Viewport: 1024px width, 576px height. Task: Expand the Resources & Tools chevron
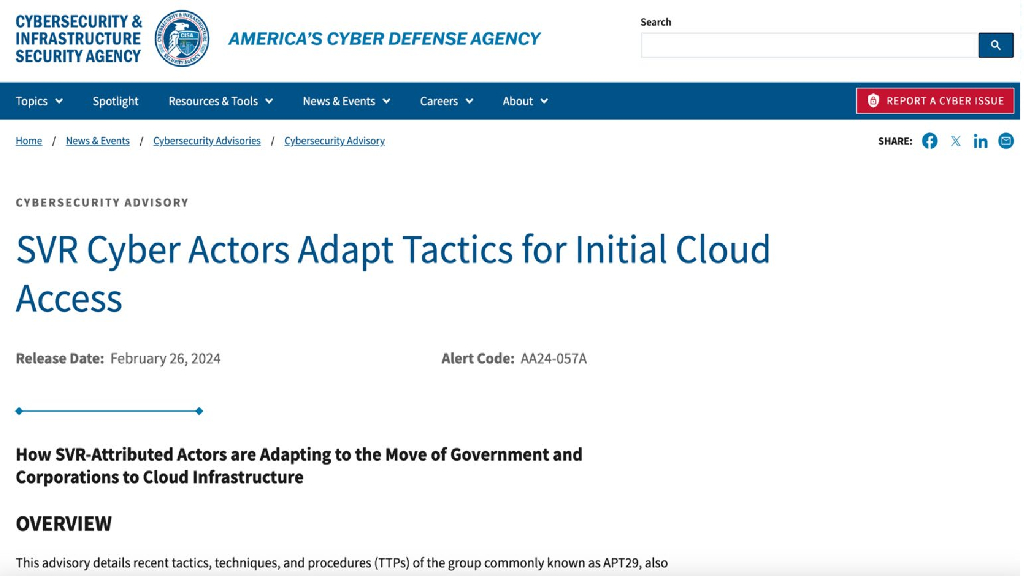(269, 101)
